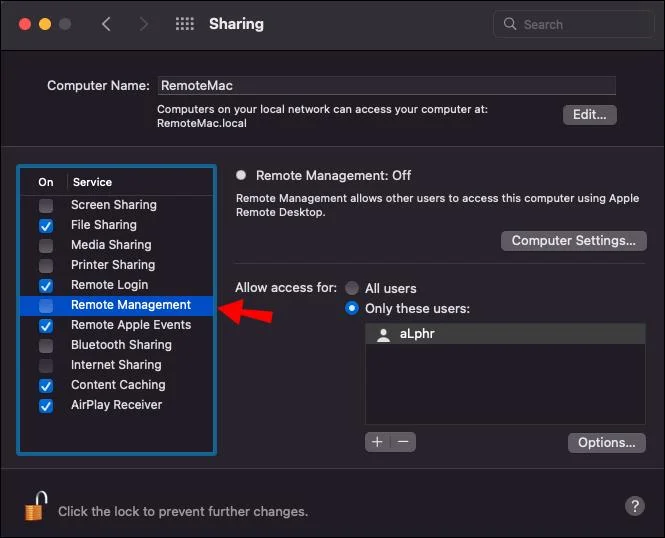
Task: Select Internet Sharing in the service list
Action: pyautogui.click(x=115, y=365)
